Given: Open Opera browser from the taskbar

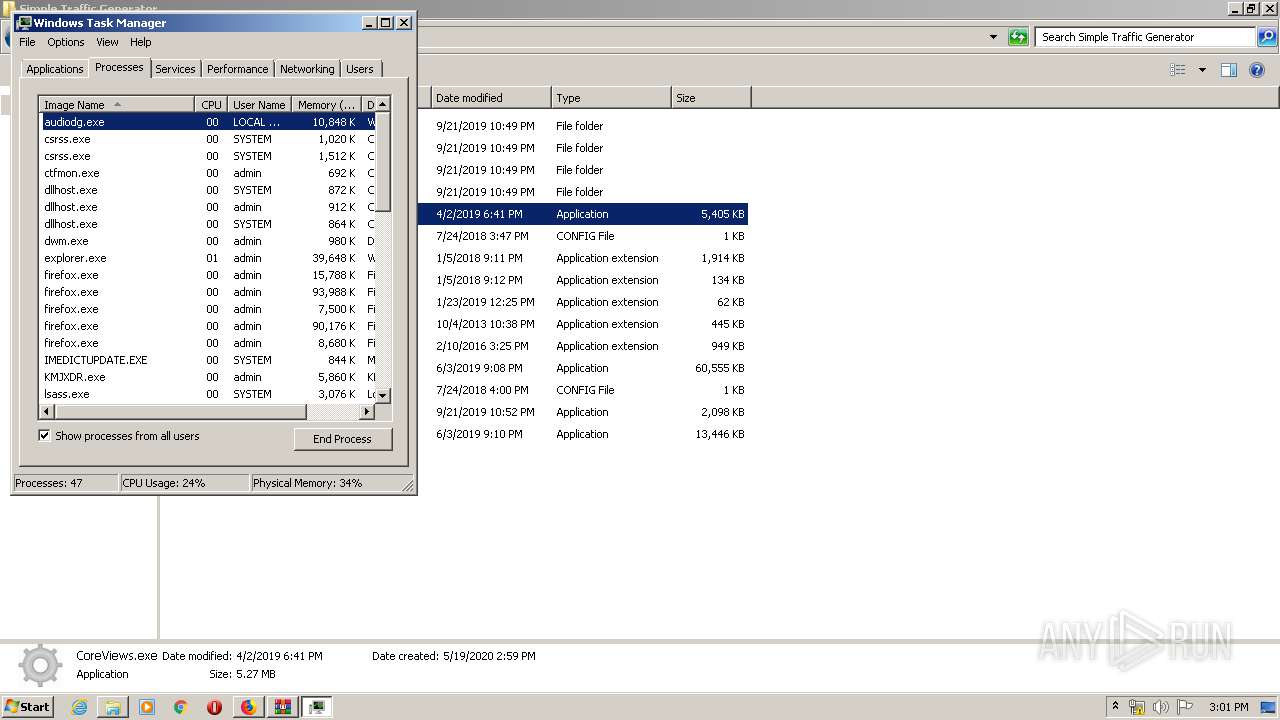Looking at the screenshot, I should coord(214,707).
